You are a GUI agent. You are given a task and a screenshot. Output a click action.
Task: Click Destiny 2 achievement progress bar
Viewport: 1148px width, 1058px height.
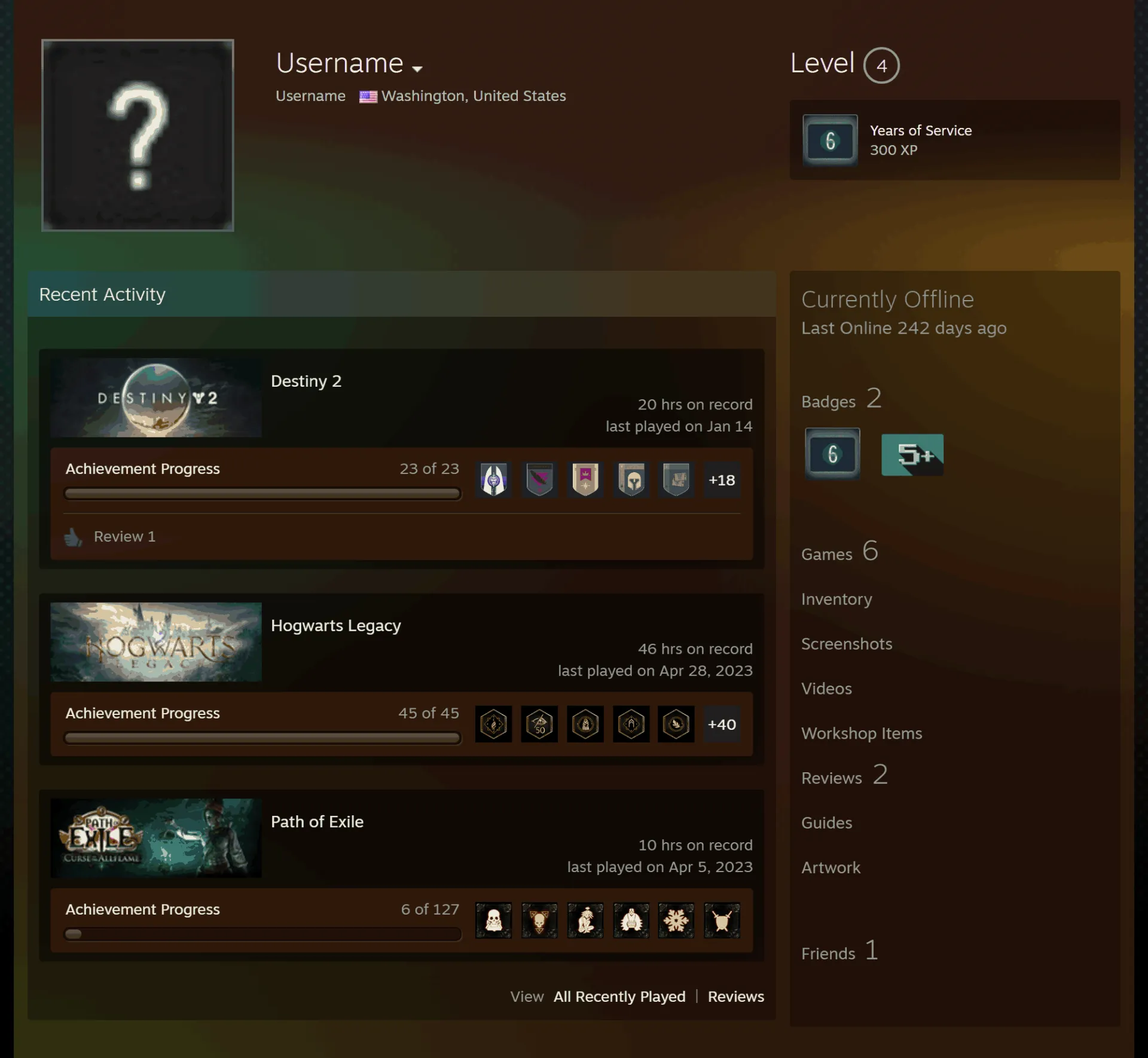pyautogui.click(x=262, y=494)
